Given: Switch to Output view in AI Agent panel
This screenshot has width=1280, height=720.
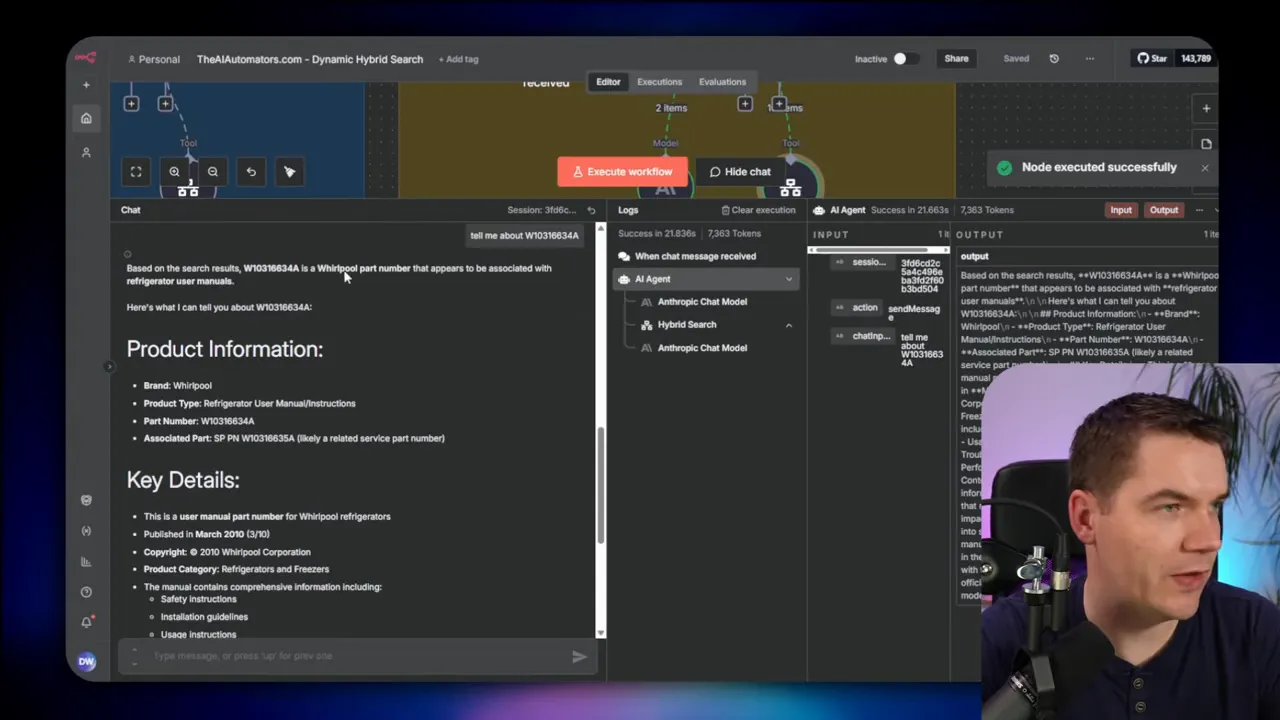Looking at the screenshot, I should click(1164, 210).
